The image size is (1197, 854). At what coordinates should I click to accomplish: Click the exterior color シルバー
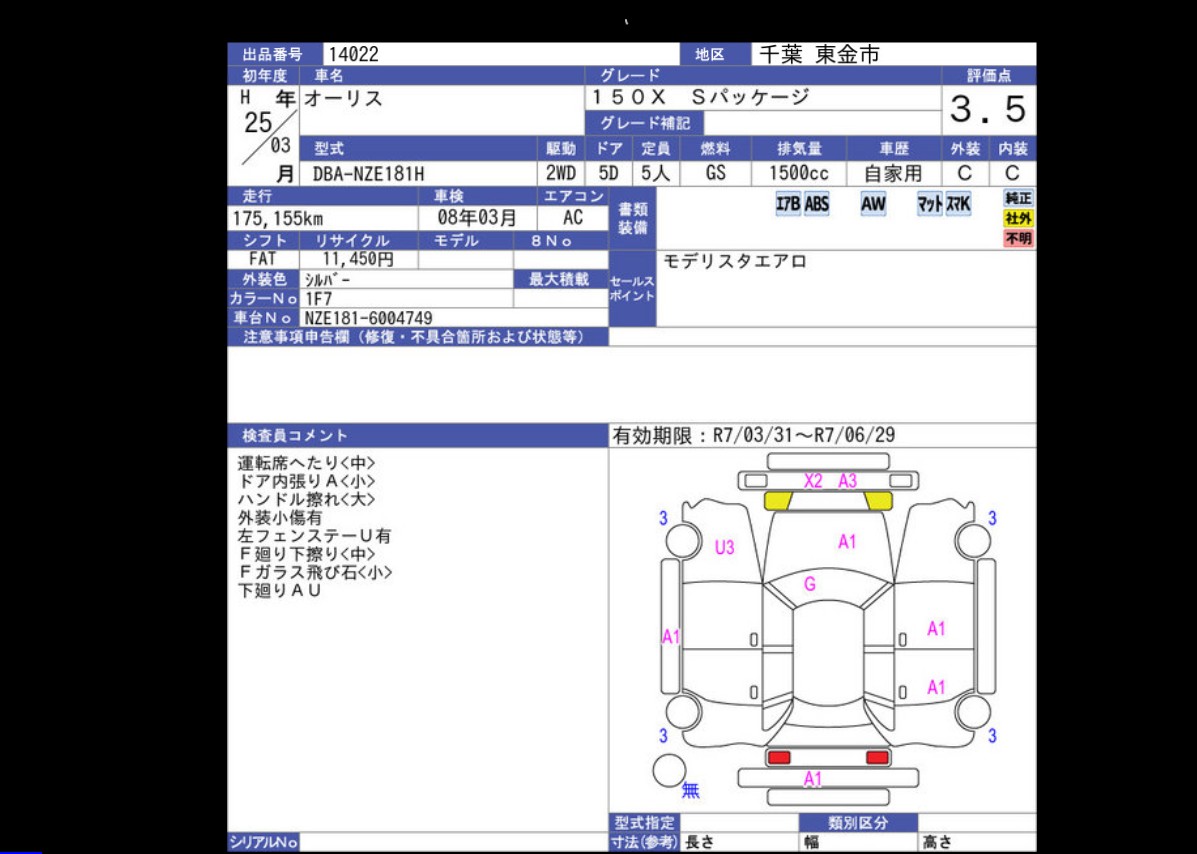click(327, 280)
